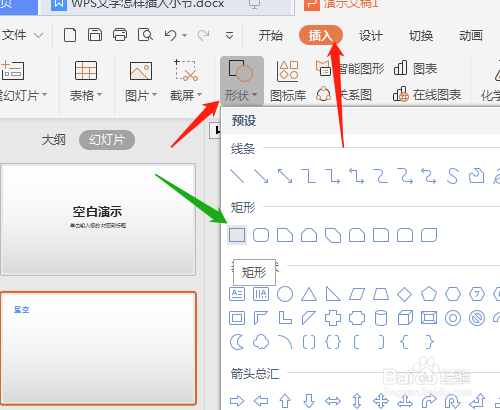Switch to the 切换 tab
Image resolution: width=500 pixels, height=410 pixels.
click(421, 35)
